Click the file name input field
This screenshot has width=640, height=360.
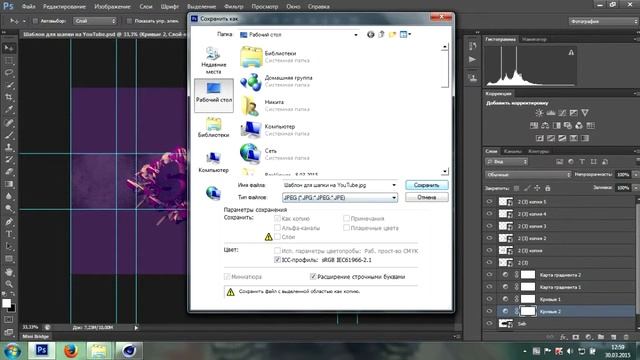coord(336,185)
